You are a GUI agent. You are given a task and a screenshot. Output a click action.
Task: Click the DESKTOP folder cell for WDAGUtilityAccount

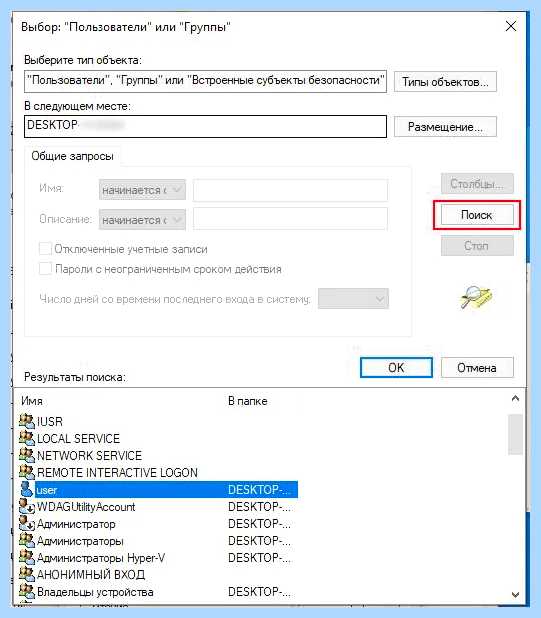click(260, 506)
